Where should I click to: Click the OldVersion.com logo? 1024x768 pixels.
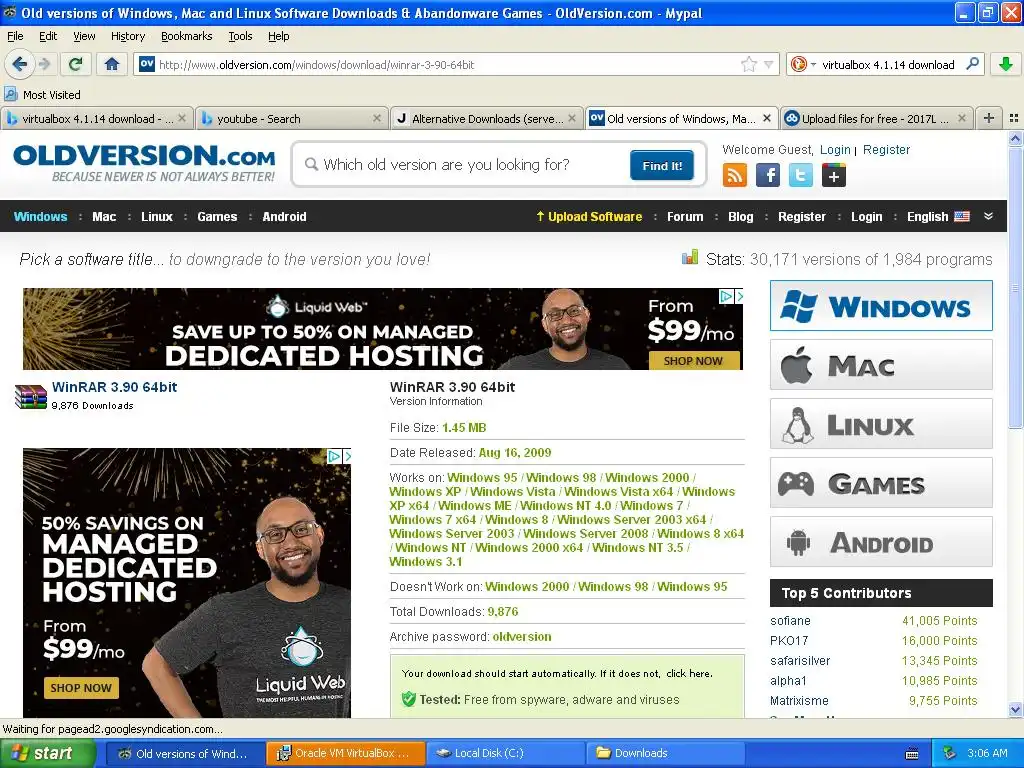[144, 162]
